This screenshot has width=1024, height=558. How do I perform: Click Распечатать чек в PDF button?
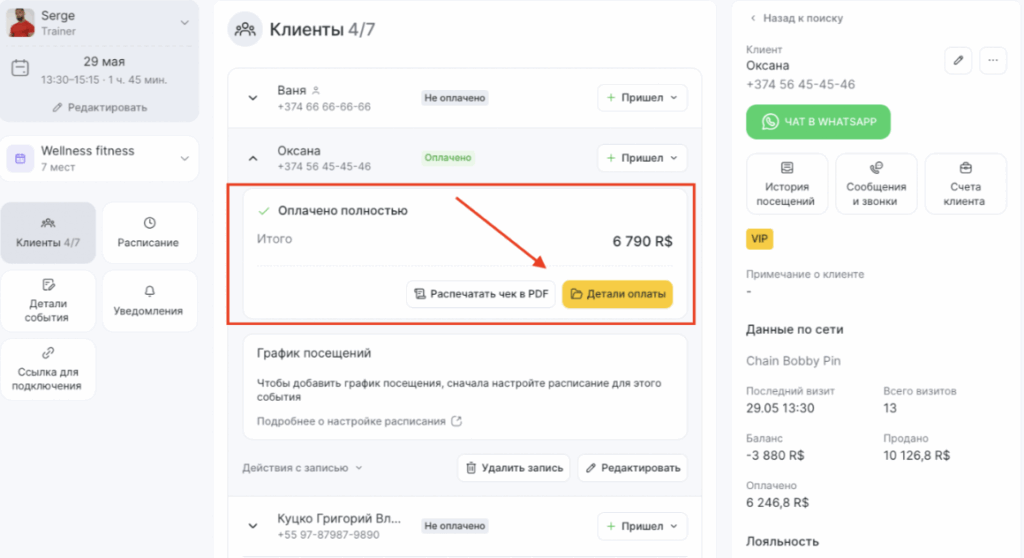coord(481,294)
